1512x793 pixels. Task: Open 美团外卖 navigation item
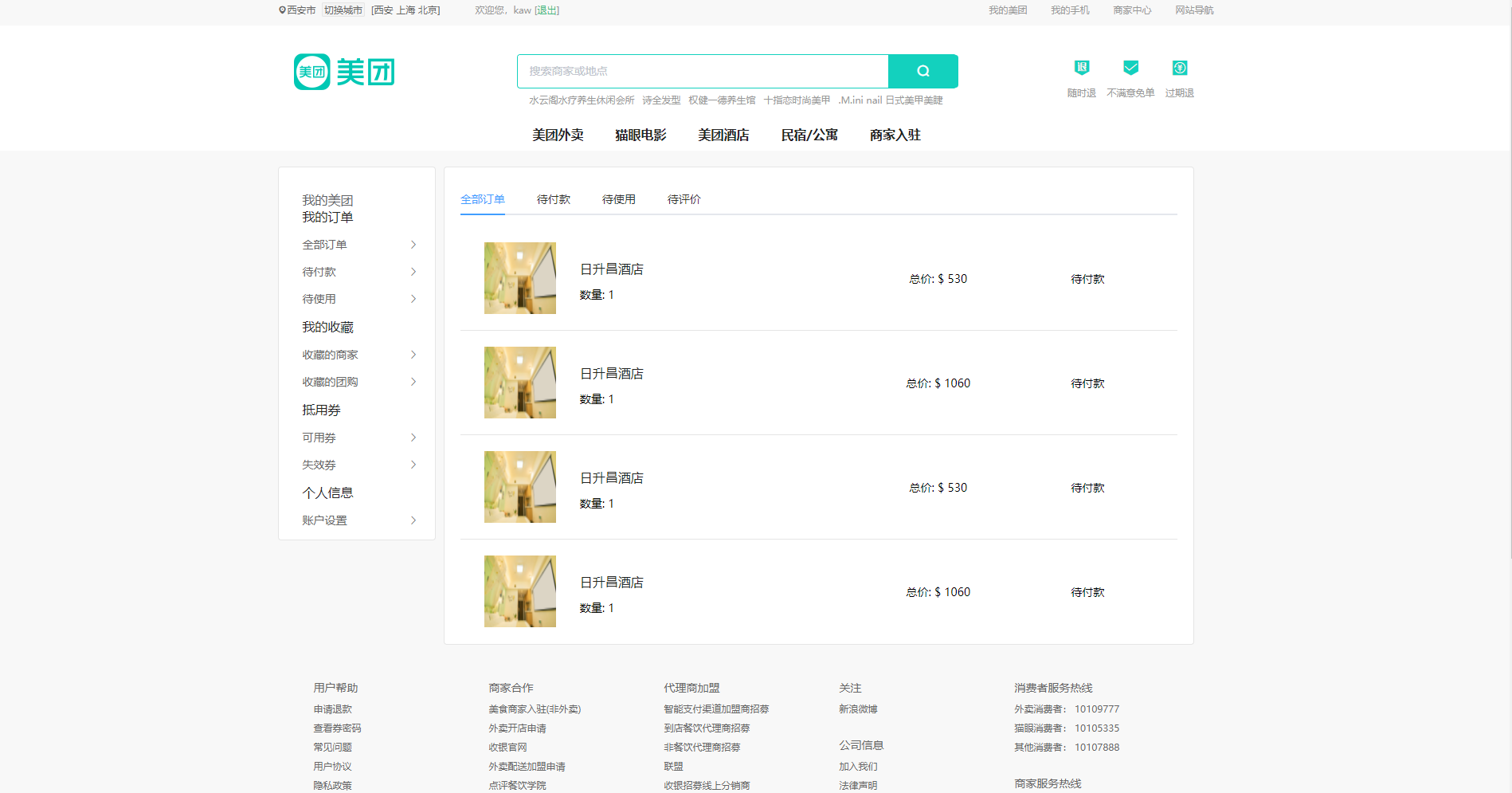558,135
